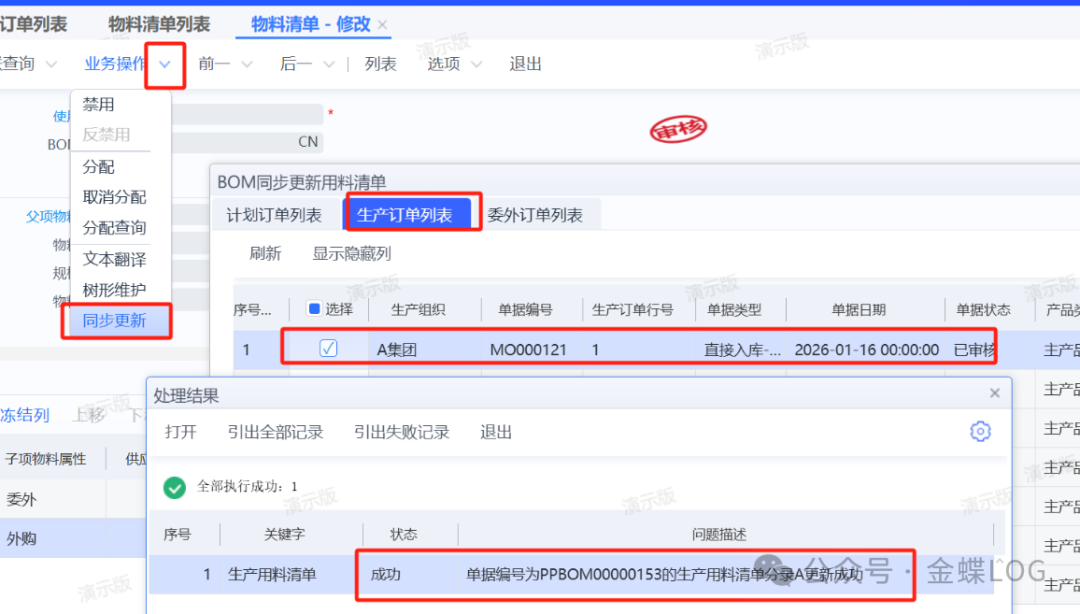Click 引出全部记录 button

(275, 432)
